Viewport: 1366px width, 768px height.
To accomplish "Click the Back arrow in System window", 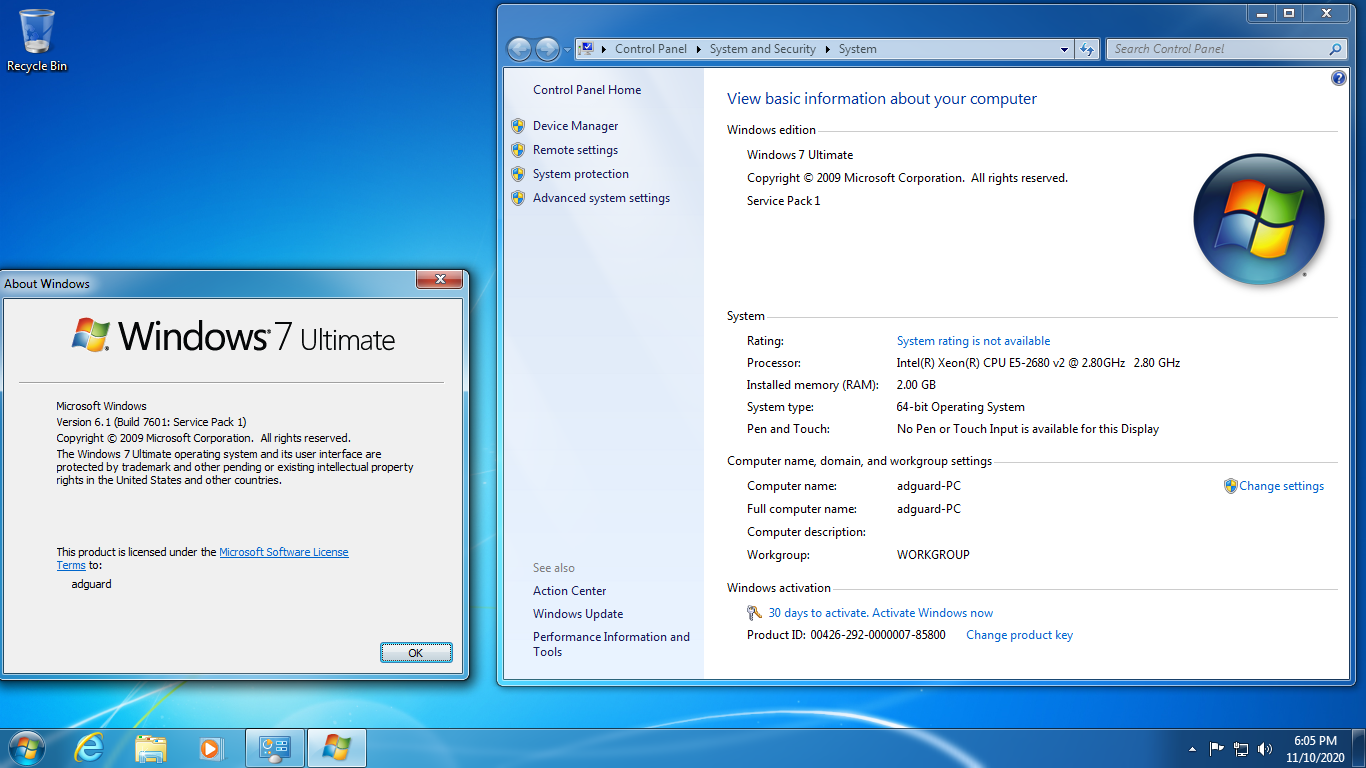I will click(x=519, y=49).
